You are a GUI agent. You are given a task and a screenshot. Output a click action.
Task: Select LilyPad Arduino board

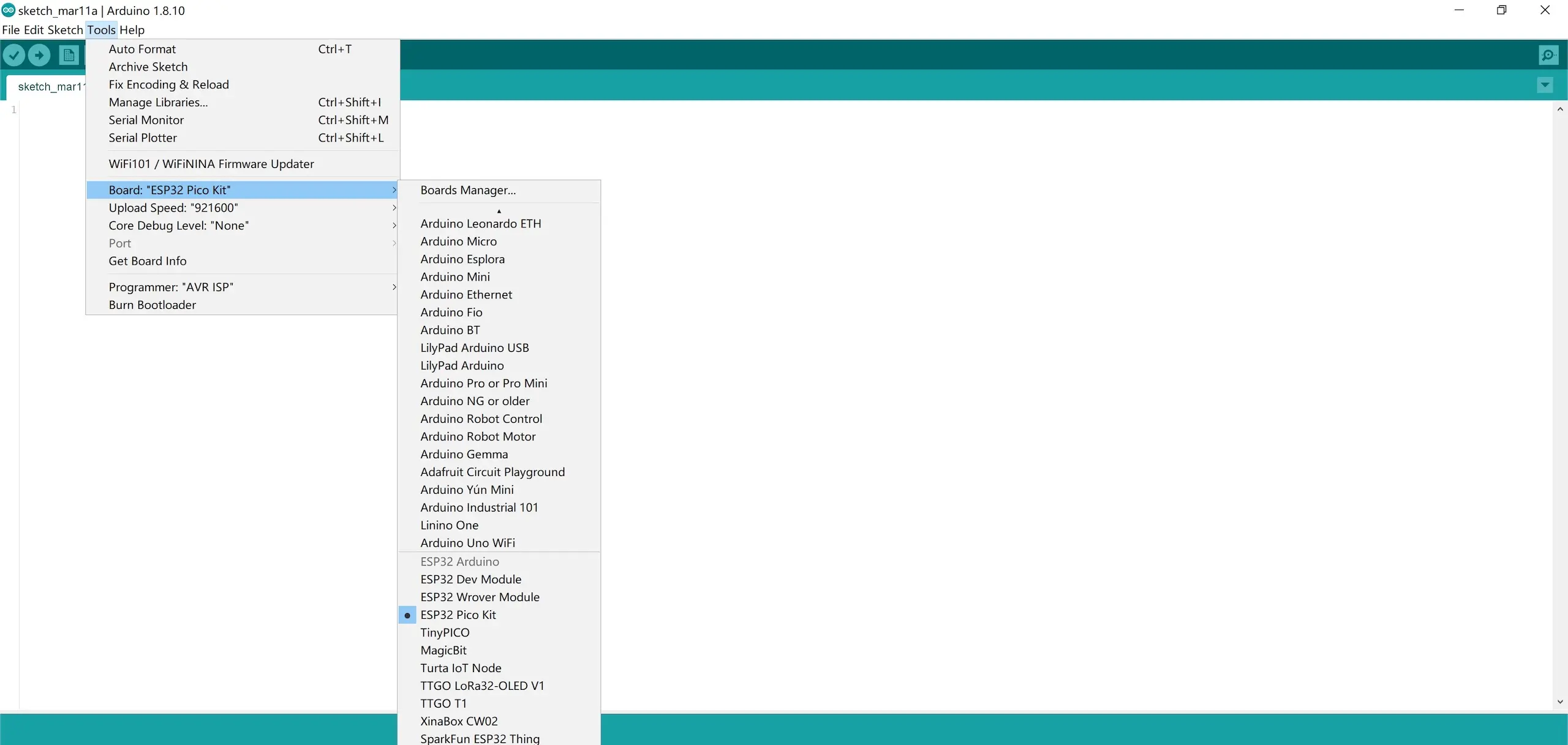tap(499, 366)
